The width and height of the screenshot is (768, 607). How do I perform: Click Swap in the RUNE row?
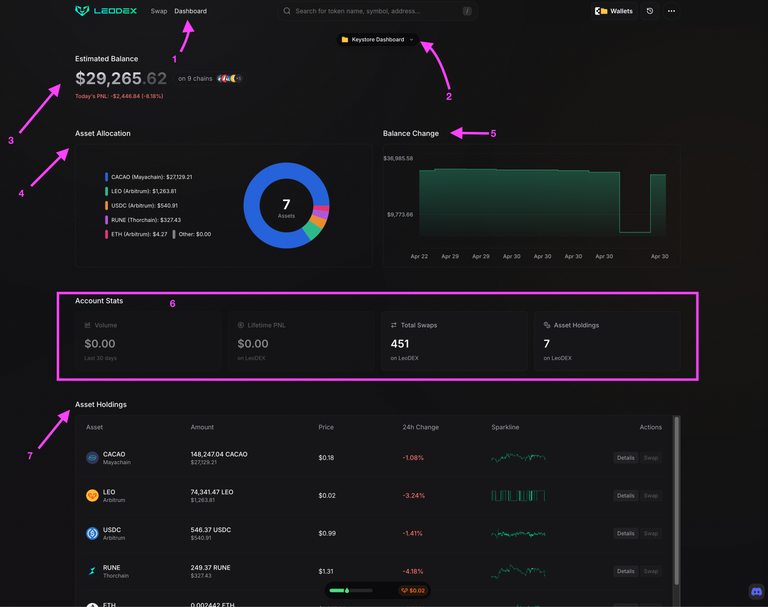(x=651, y=571)
